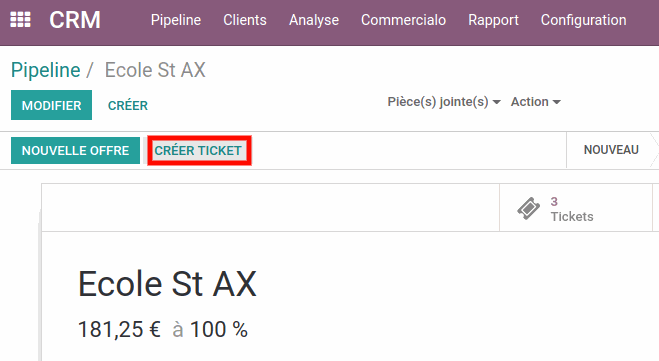Open the Clients menu
Image resolution: width=659 pixels, height=361 pixels.
click(x=245, y=20)
